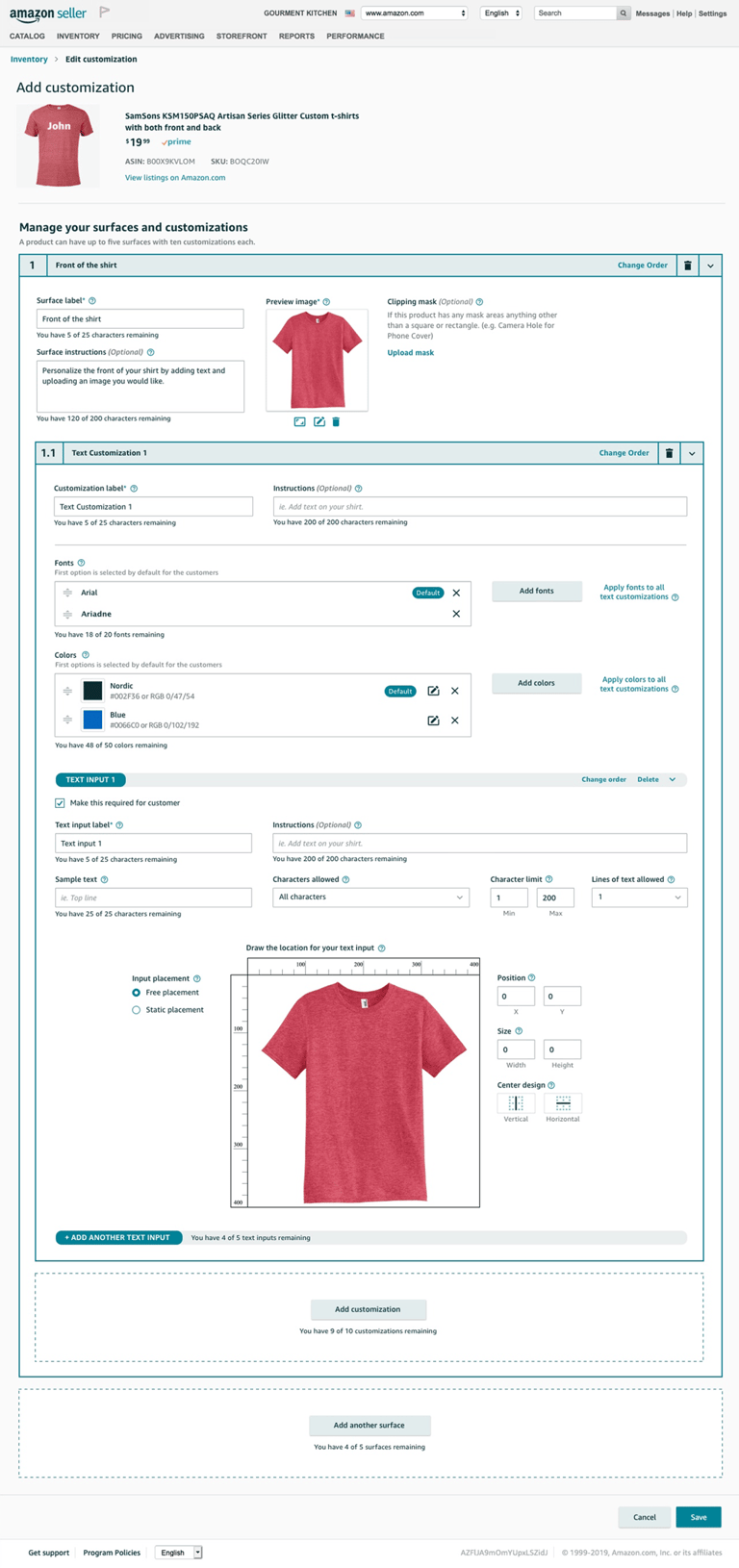Grab the Arial font reorder handle
The image size is (739, 1568).
click(67, 593)
